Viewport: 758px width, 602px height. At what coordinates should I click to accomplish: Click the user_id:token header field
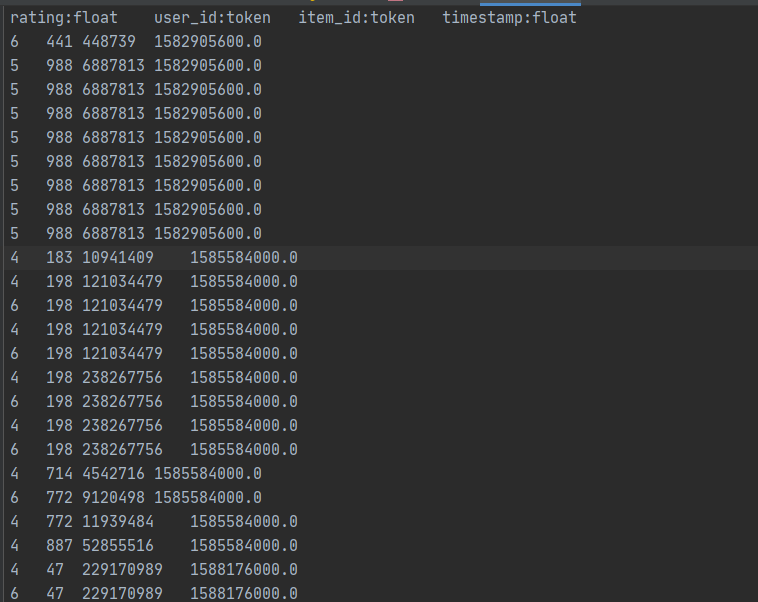212,18
